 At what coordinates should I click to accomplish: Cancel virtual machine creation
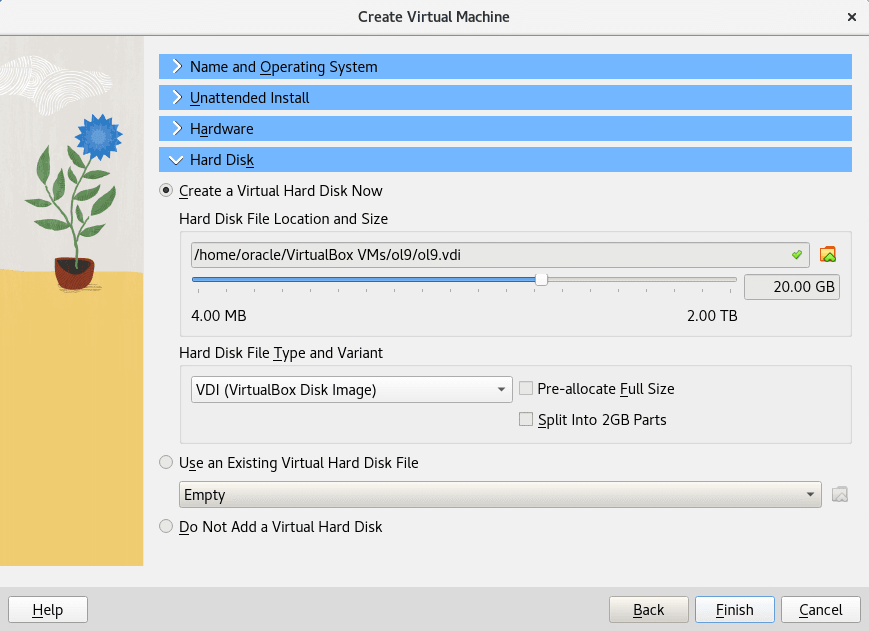(820, 609)
